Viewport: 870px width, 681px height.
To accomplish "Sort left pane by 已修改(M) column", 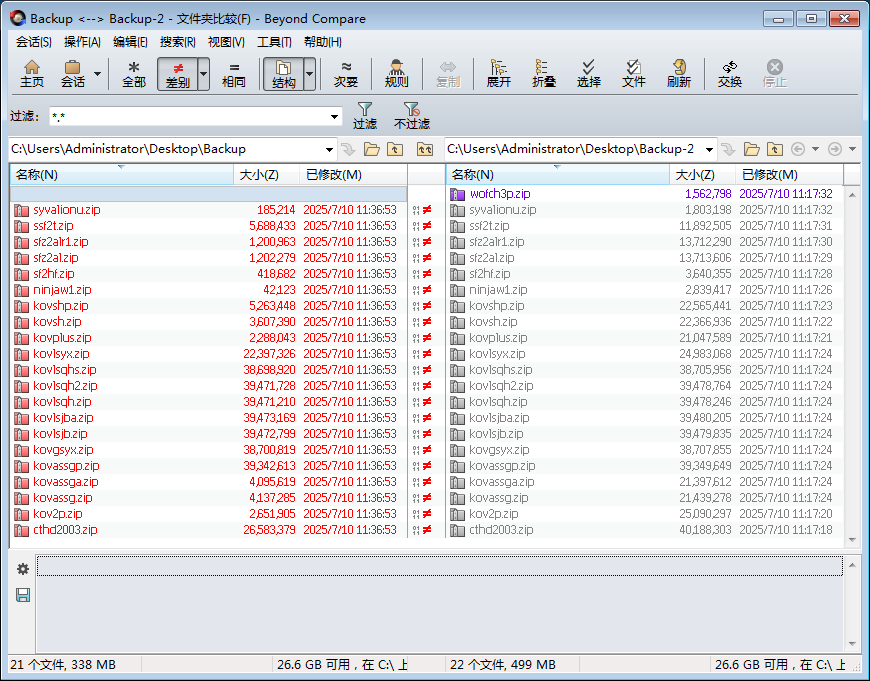I will (353, 175).
